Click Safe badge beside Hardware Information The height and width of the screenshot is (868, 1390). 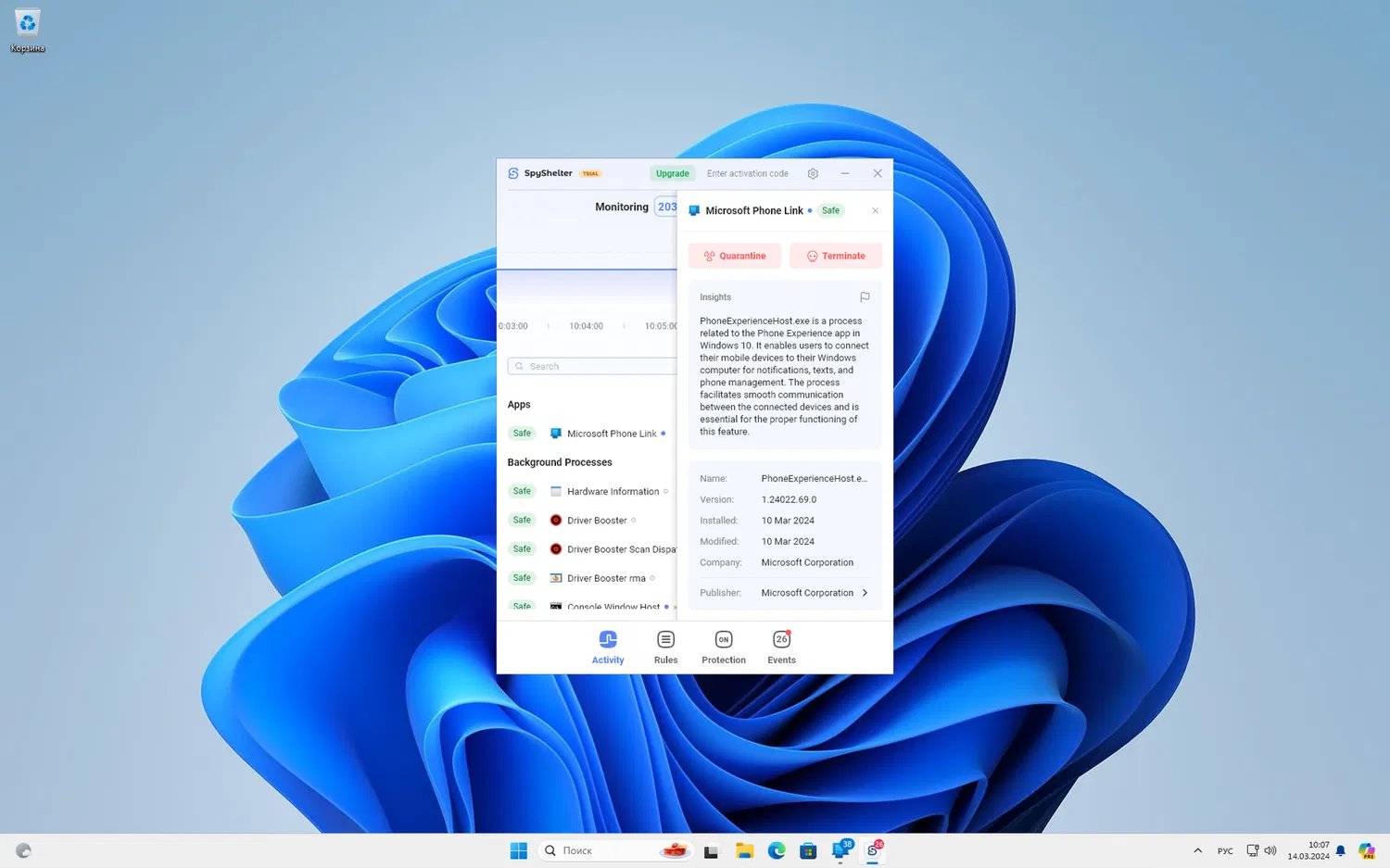(522, 491)
